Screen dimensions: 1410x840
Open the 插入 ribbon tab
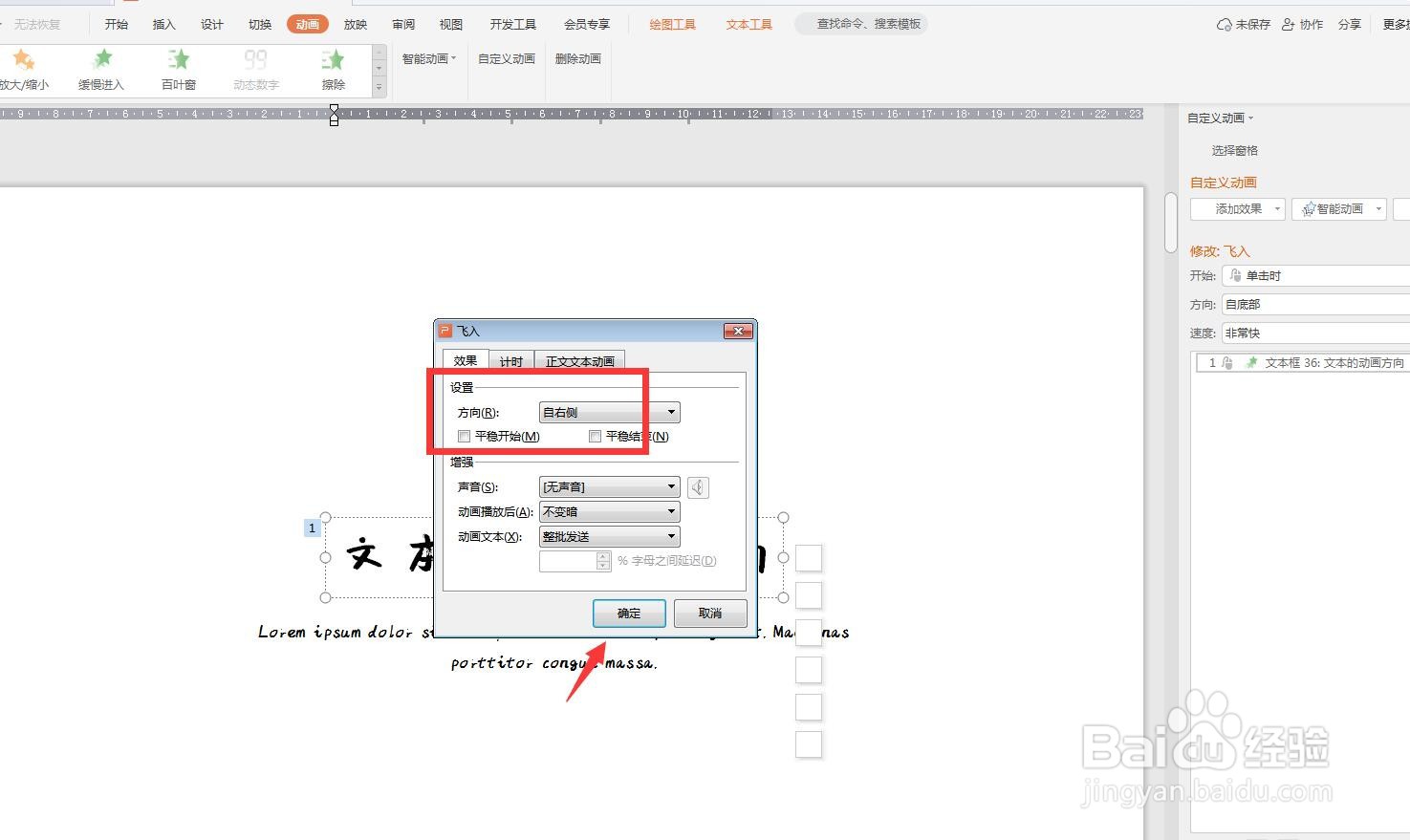point(164,24)
